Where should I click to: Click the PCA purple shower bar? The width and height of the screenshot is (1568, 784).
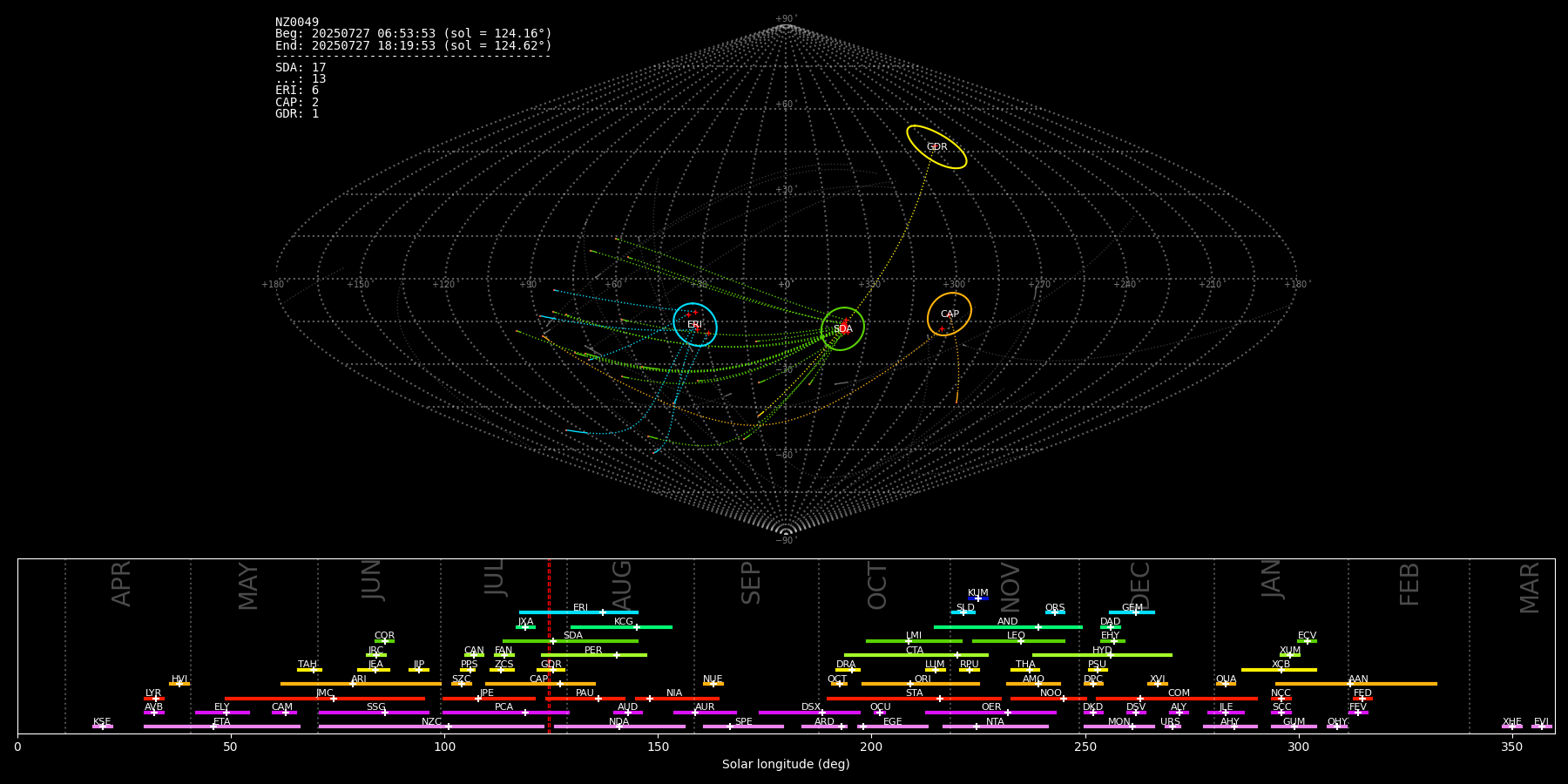[x=505, y=713]
